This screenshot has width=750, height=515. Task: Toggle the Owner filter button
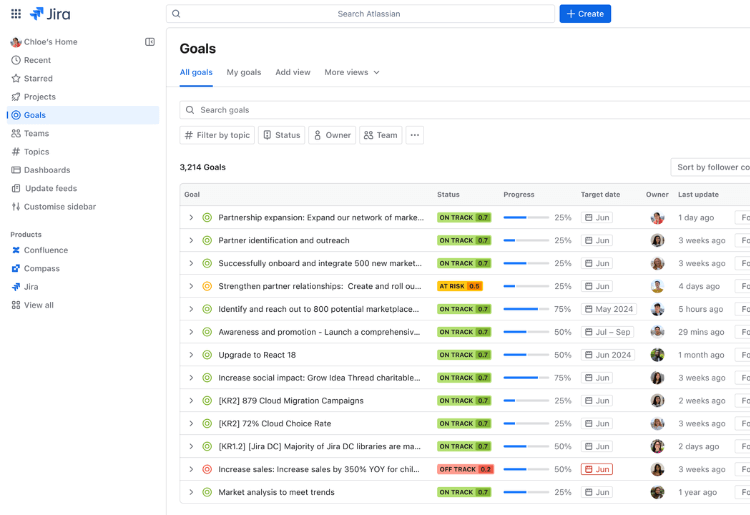331,135
